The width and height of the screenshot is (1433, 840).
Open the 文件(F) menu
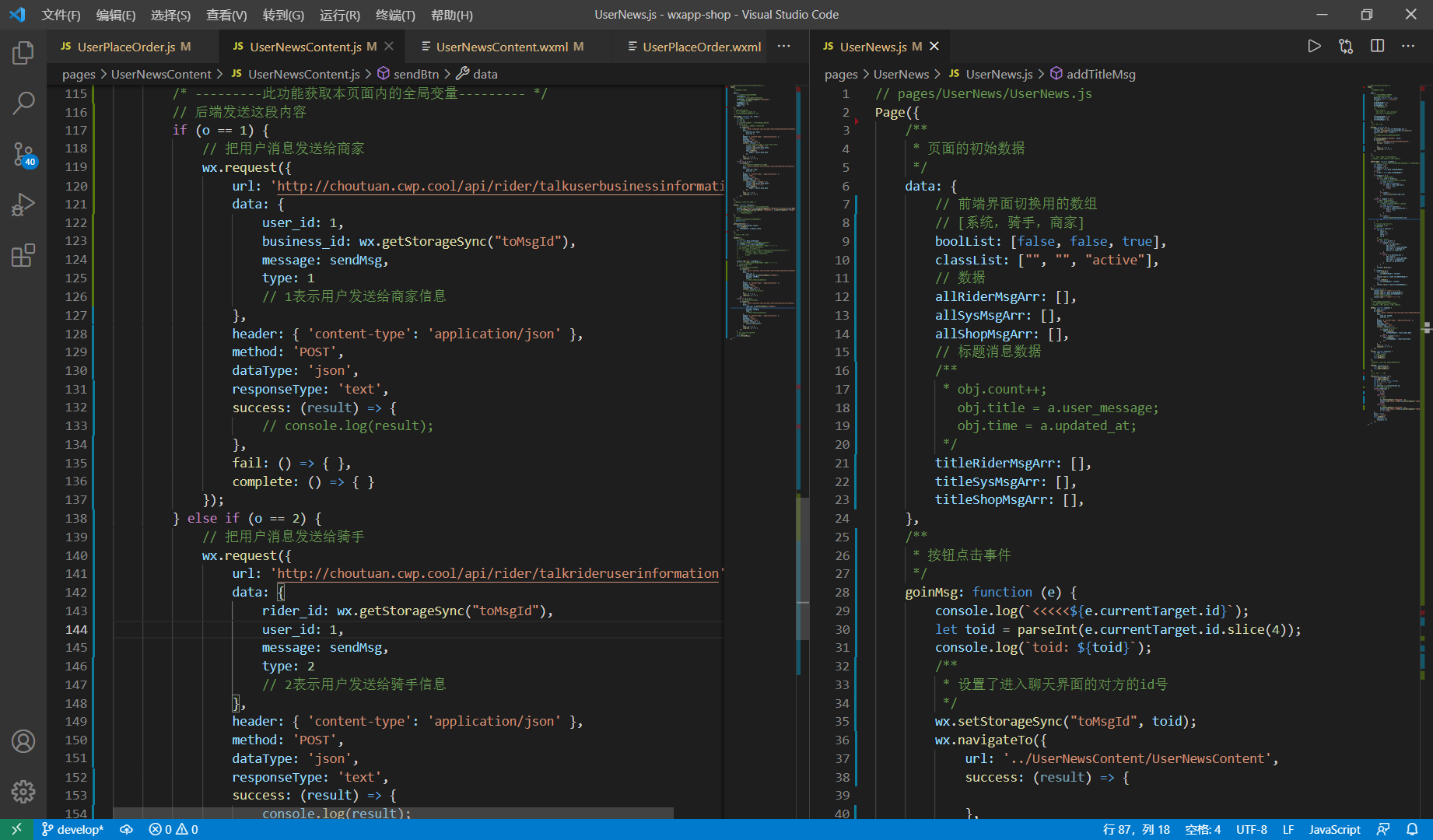[x=61, y=15]
